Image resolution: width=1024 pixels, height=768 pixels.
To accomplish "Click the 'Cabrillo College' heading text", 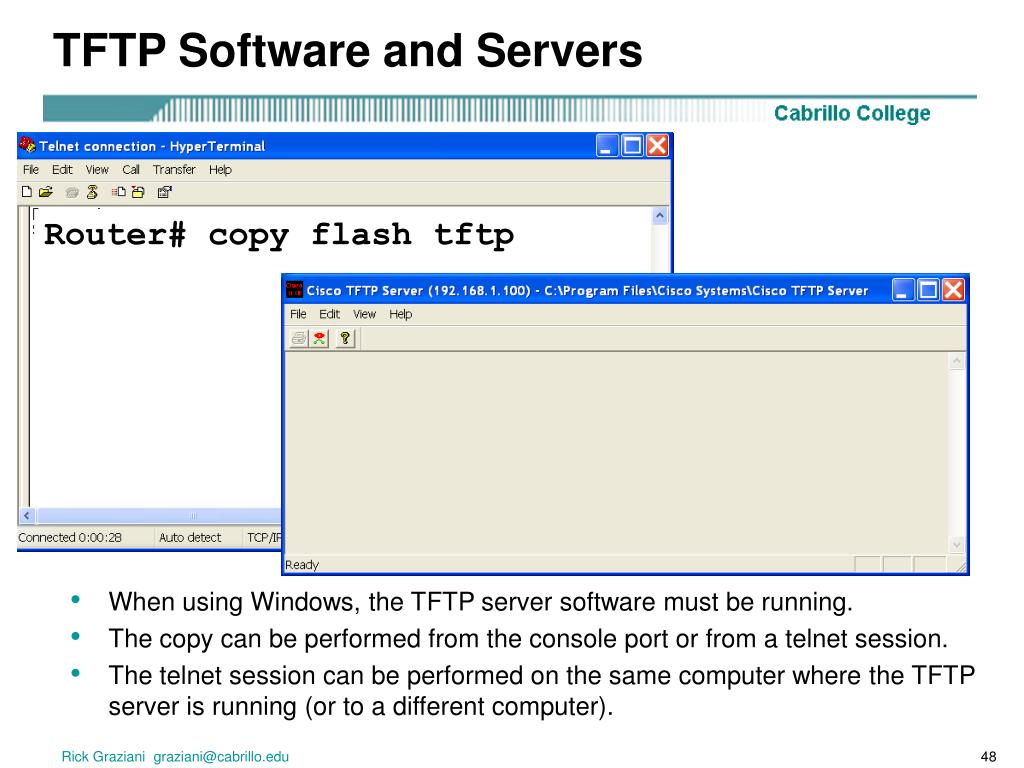I will (852, 113).
